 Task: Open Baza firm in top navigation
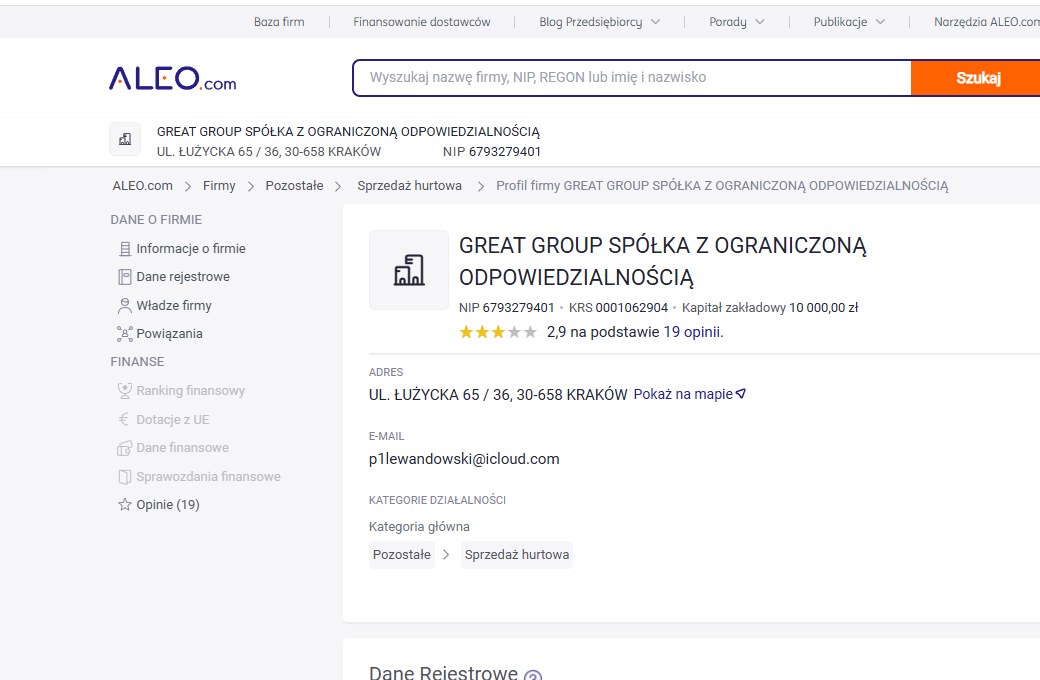coord(279,22)
